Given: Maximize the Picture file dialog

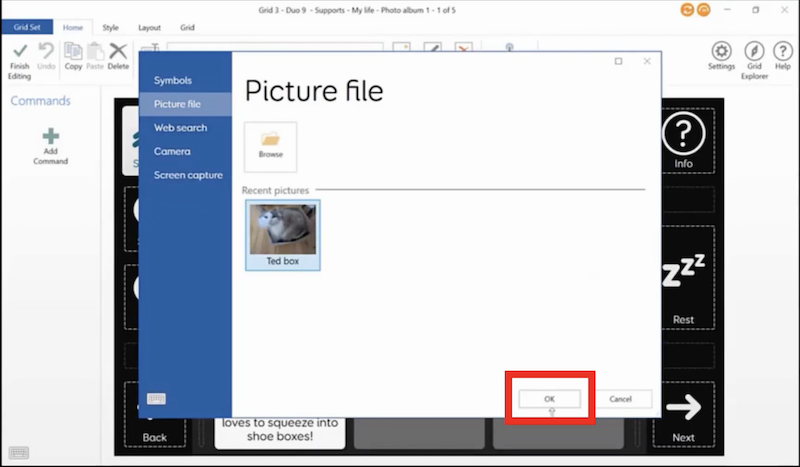Looking at the screenshot, I should click(618, 61).
